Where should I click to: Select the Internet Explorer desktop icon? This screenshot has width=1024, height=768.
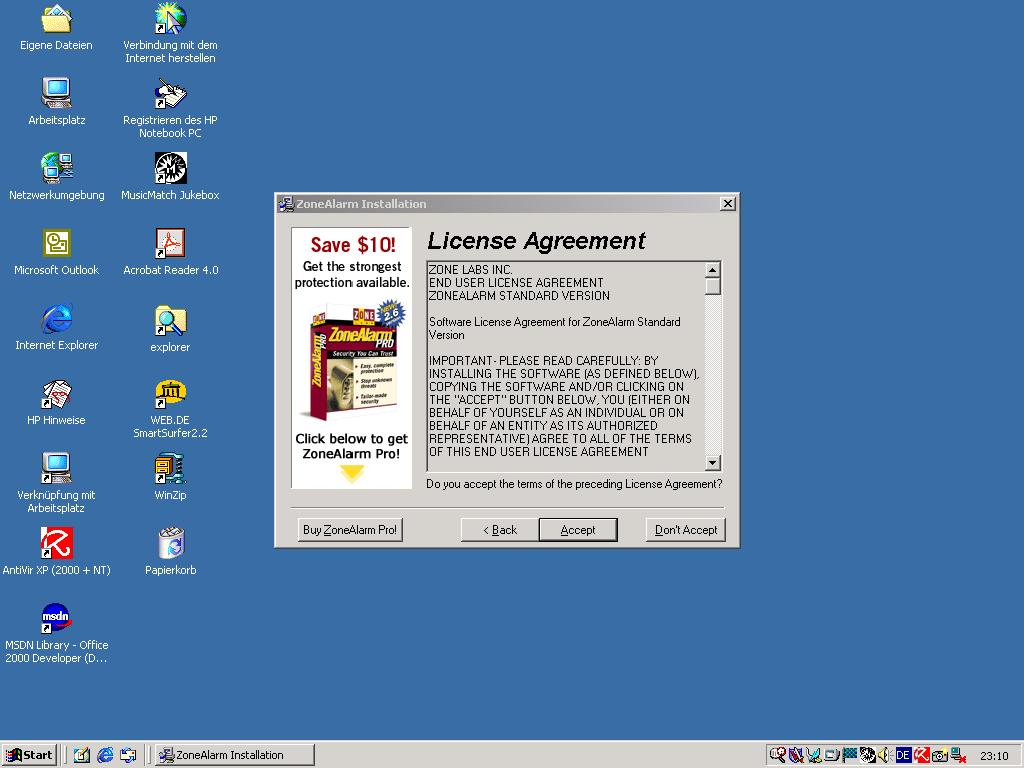(56, 328)
